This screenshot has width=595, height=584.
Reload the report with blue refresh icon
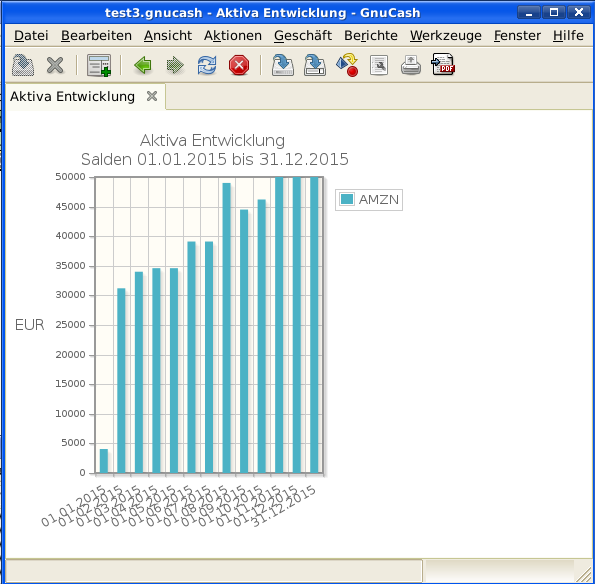(207, 65)
